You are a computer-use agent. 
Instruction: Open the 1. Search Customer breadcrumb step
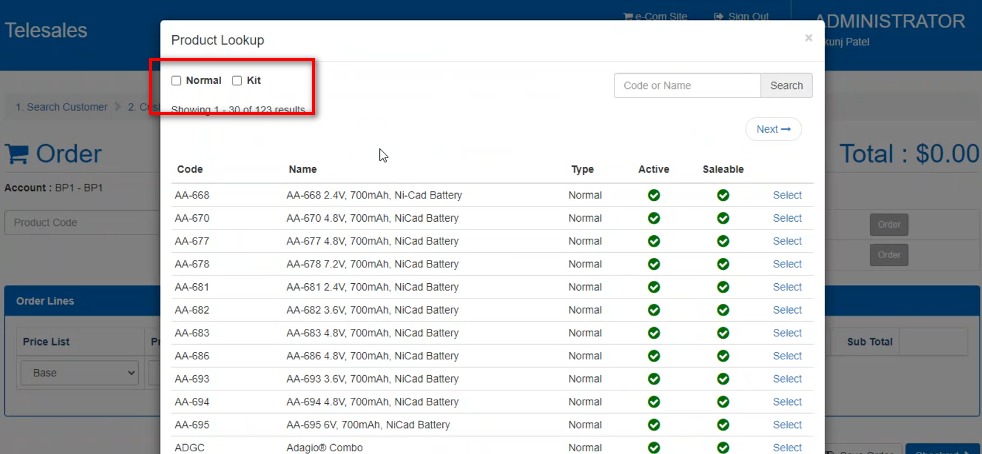pyautogui.click(x=61, y=107)
